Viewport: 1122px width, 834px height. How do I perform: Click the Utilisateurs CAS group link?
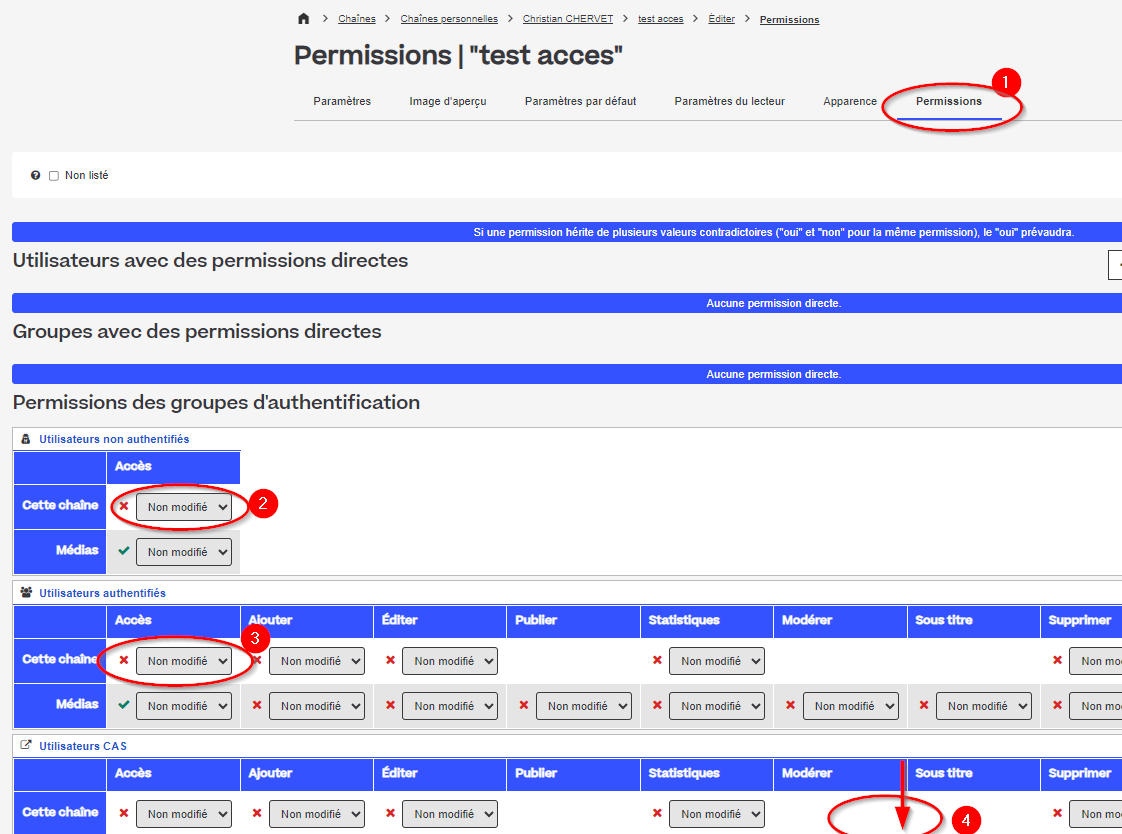coord(83,746)
